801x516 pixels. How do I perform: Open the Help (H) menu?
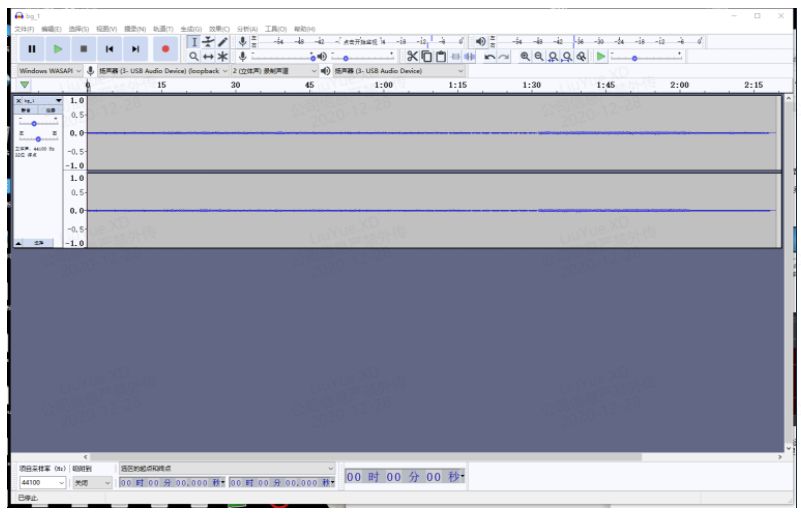point(304,29)
